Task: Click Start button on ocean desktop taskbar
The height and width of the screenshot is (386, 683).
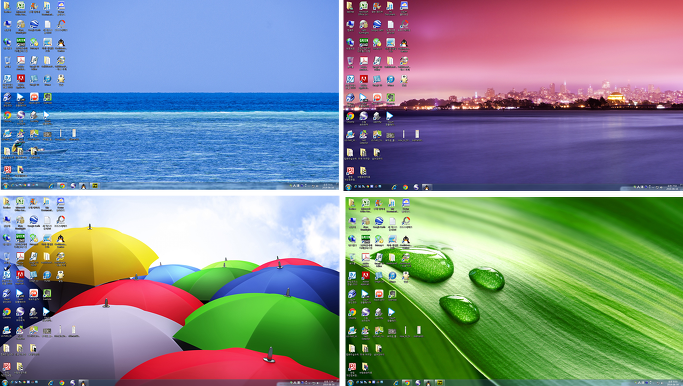Action: 5,186
